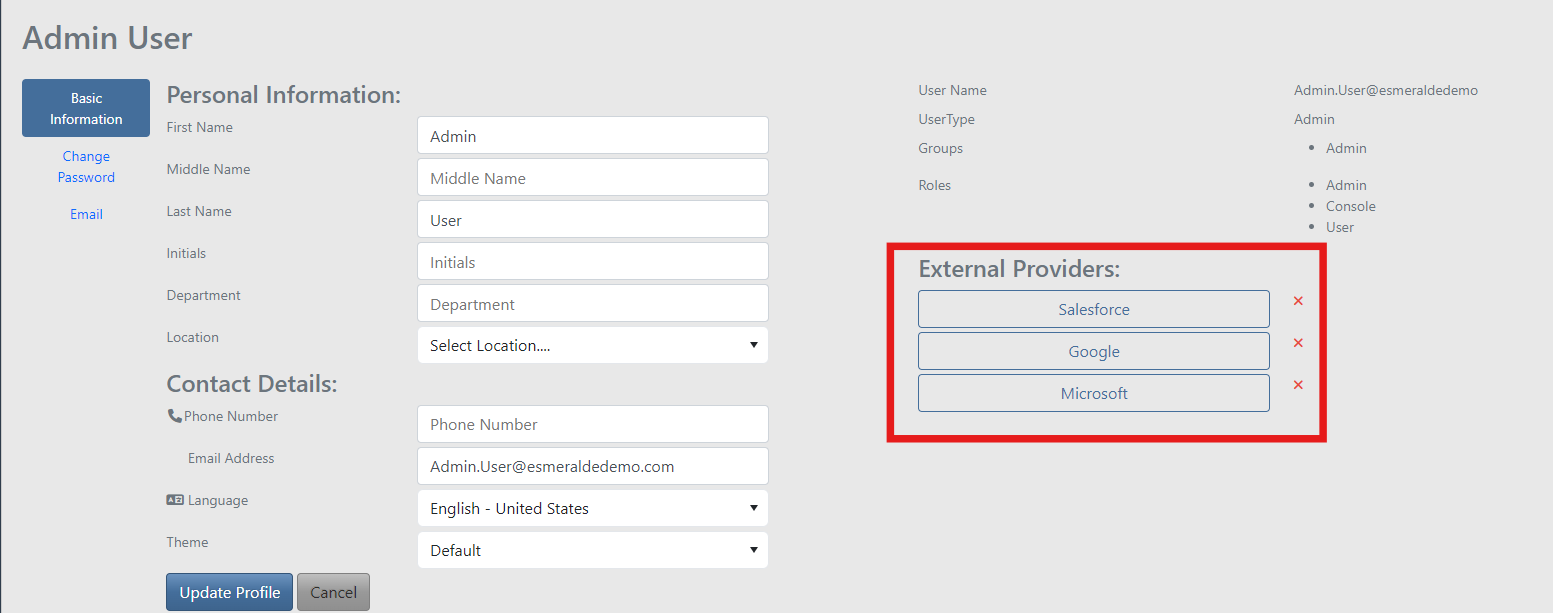
Task: Open the Select Location dropdown
Action: coord(592,345)
